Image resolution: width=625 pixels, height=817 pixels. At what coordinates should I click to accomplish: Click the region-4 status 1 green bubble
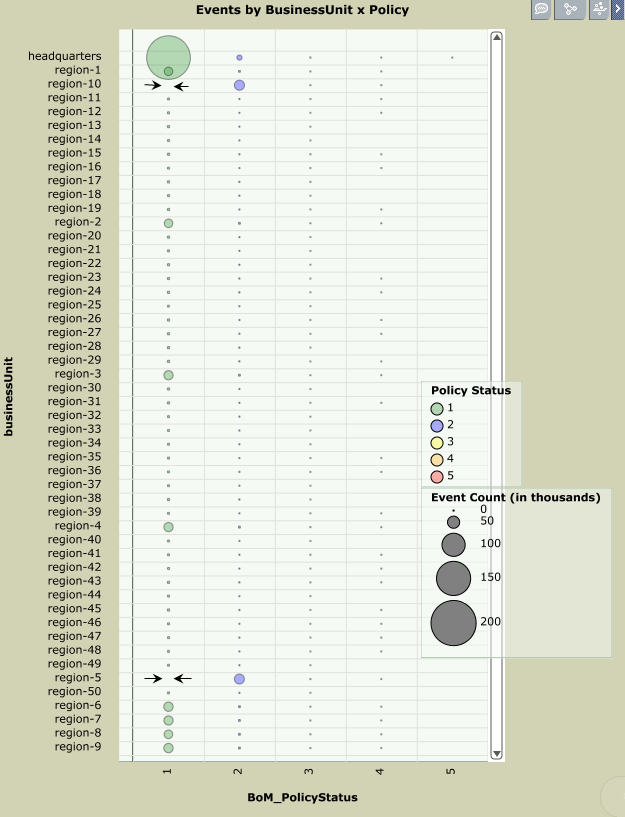click(x=168, y=527)
